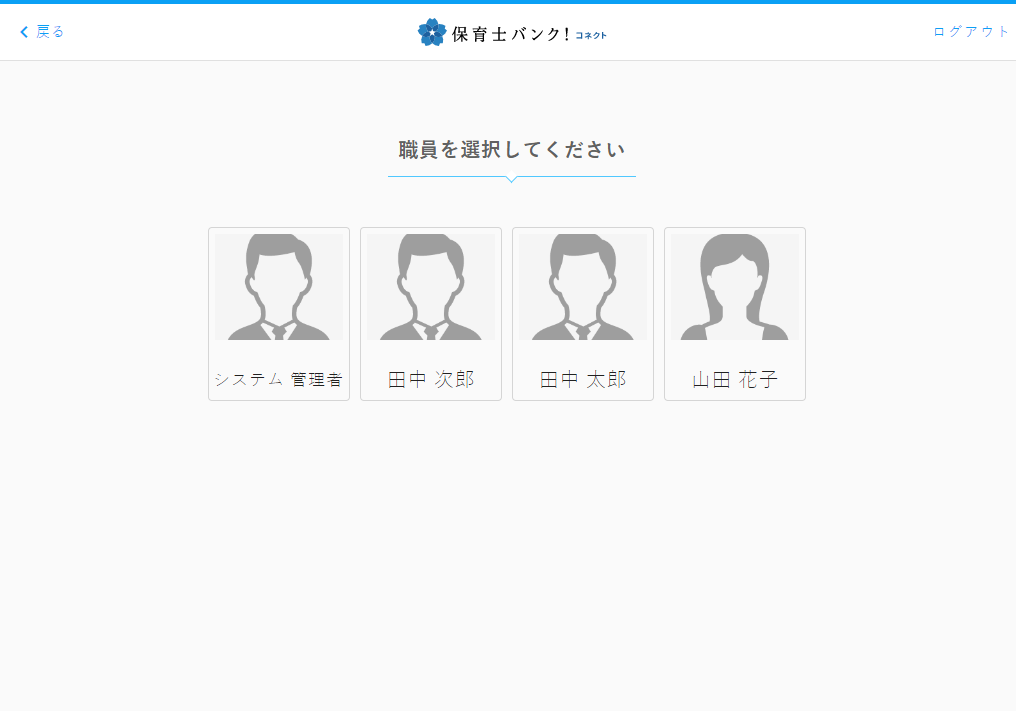Viewport: 1016px width, 711px height.
Task: Click the blue bar atop the page
Action: 508,2
